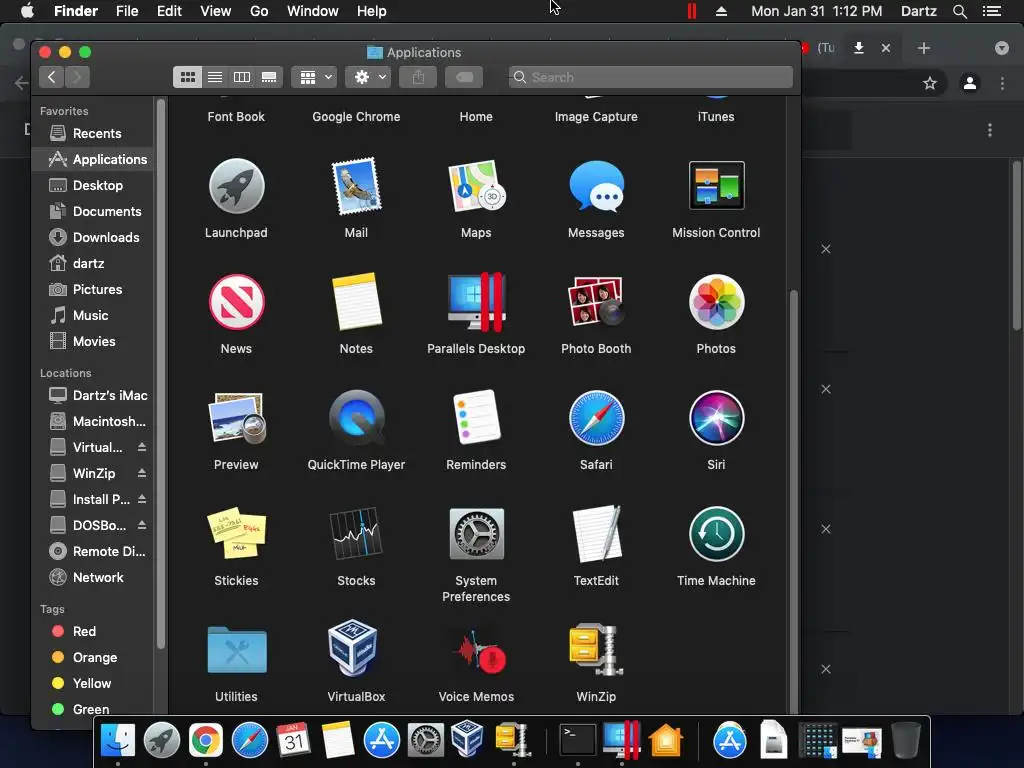Screen dimensions: 1024x768
Task: Open the Stickies app icon
Action: tap(236, 534)
